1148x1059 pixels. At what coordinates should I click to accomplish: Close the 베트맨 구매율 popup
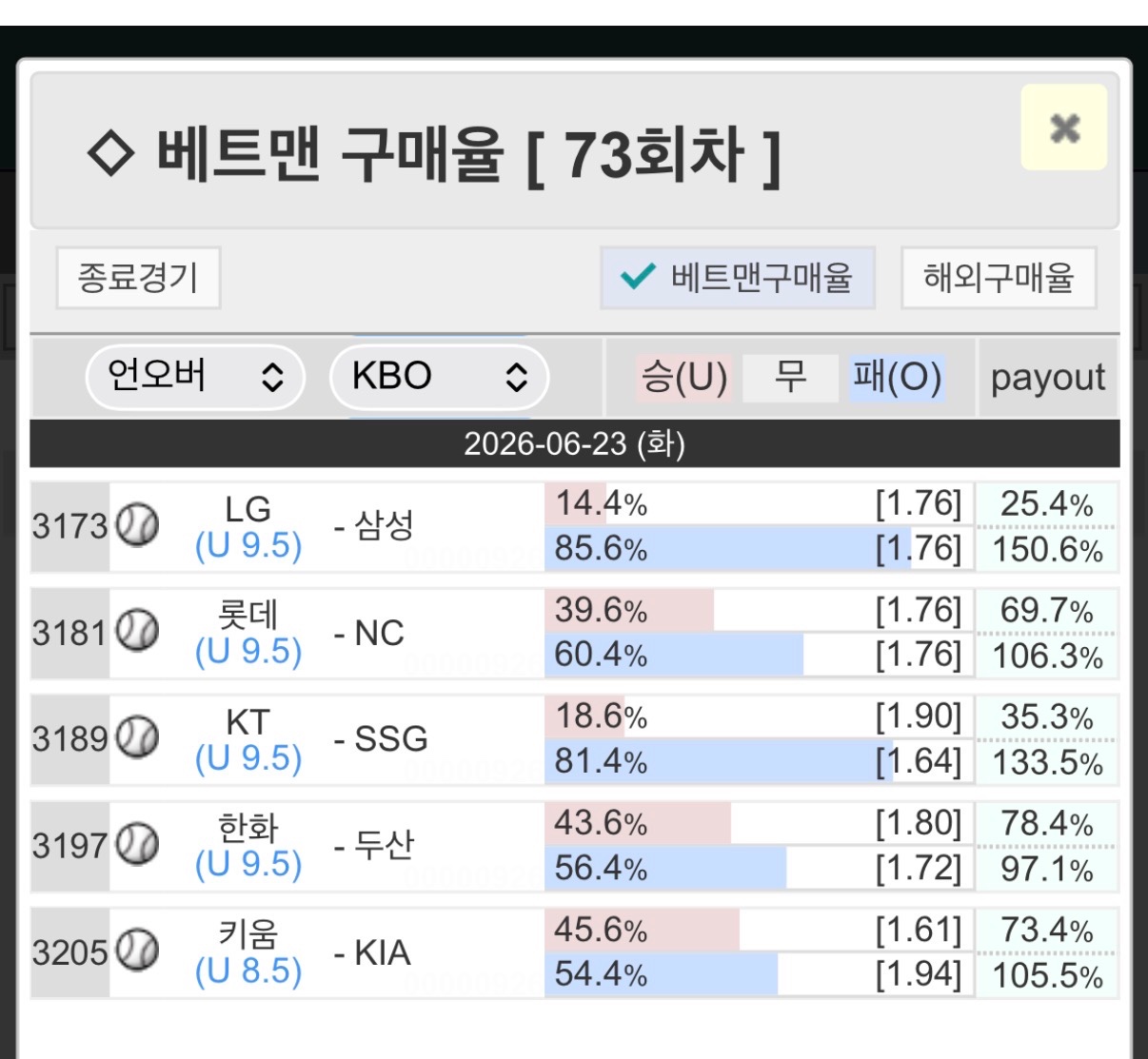[x=1064, y=127]
